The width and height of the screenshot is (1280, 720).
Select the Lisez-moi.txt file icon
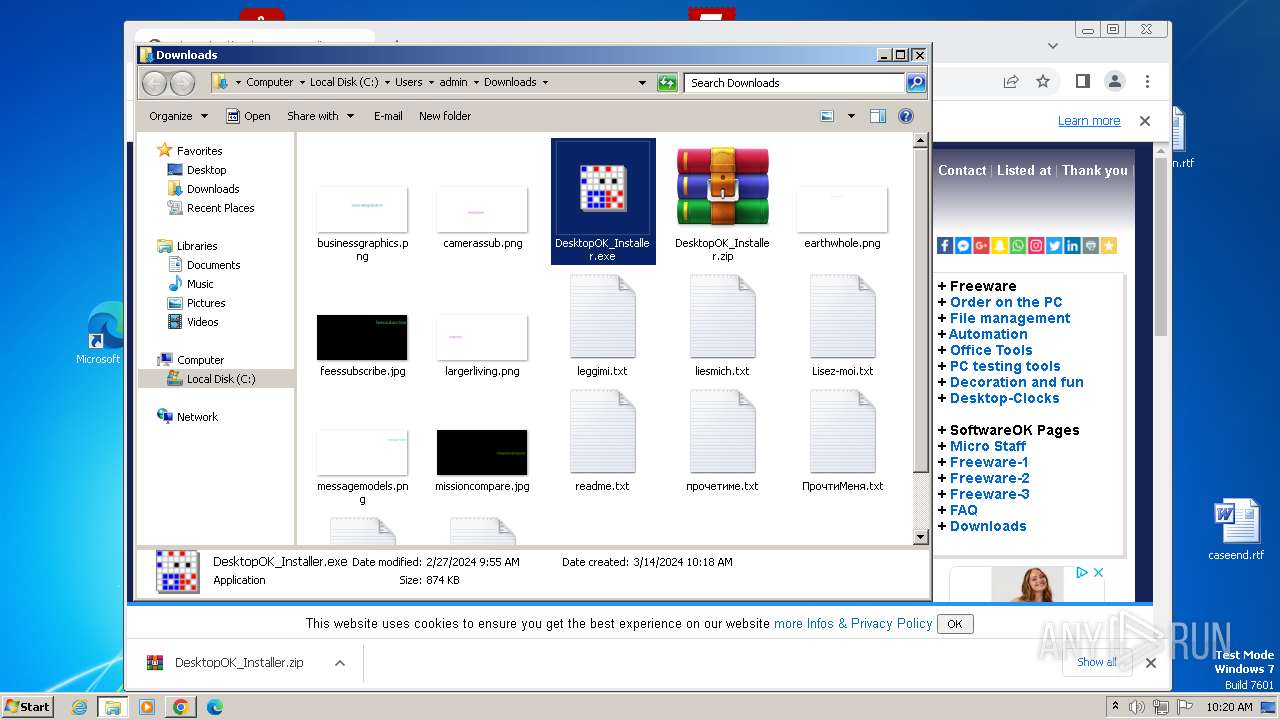coord(842,316)
